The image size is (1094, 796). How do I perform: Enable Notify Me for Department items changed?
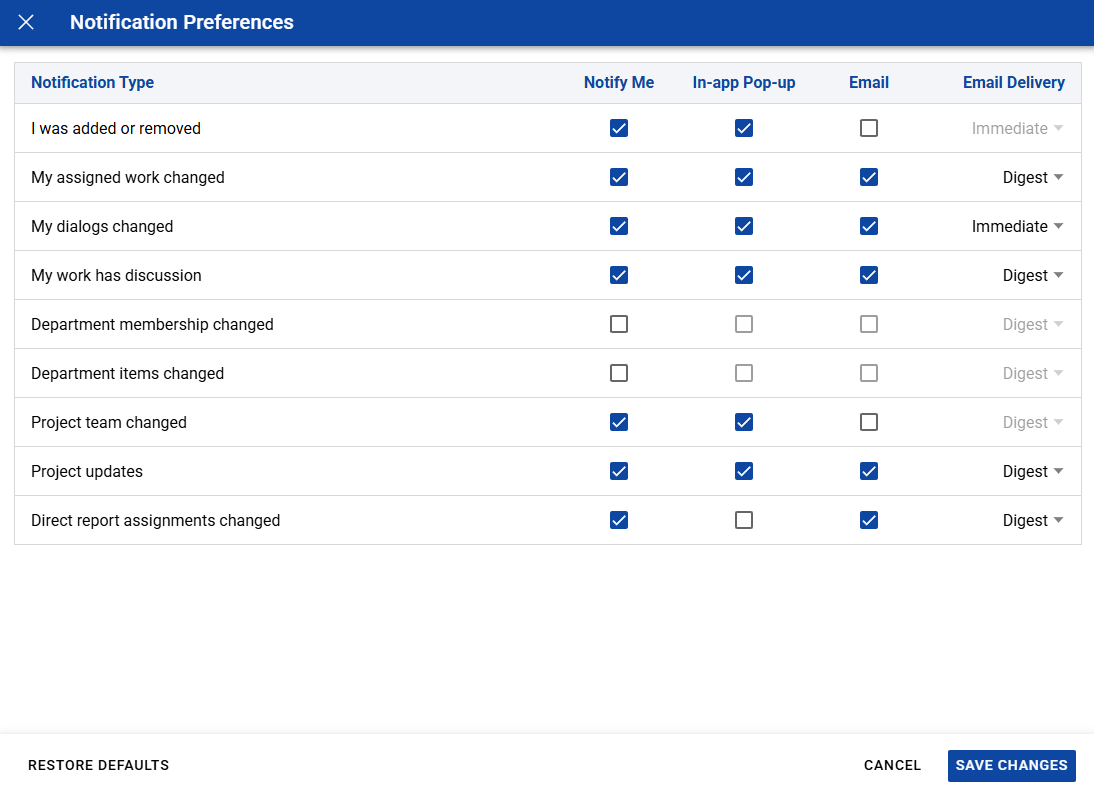pos(619,373)
